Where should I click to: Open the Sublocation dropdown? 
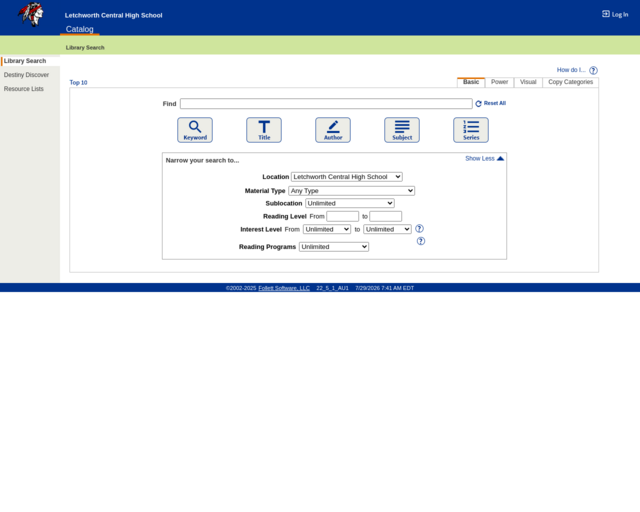coord(350,203)
